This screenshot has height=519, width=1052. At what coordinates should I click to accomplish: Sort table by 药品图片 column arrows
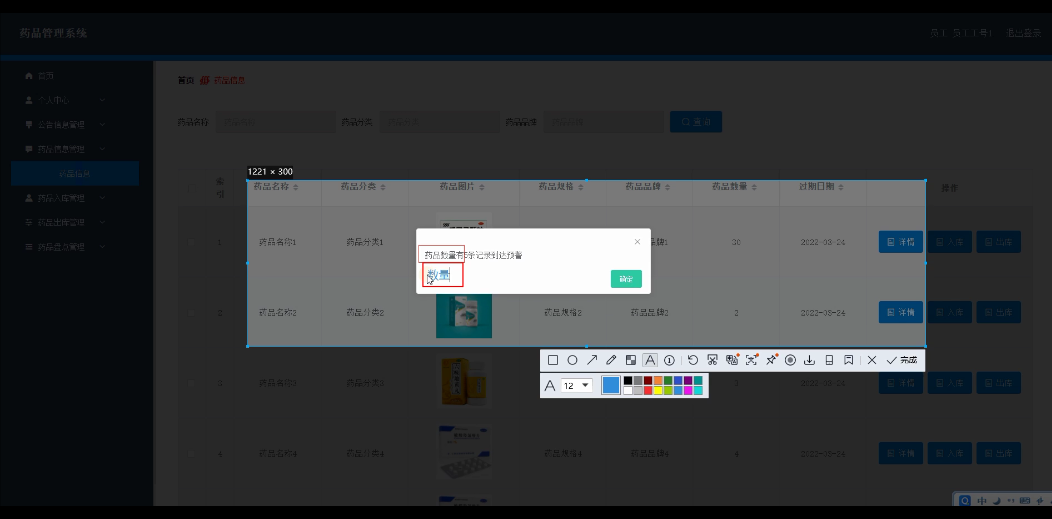click(x=482, y=187)
